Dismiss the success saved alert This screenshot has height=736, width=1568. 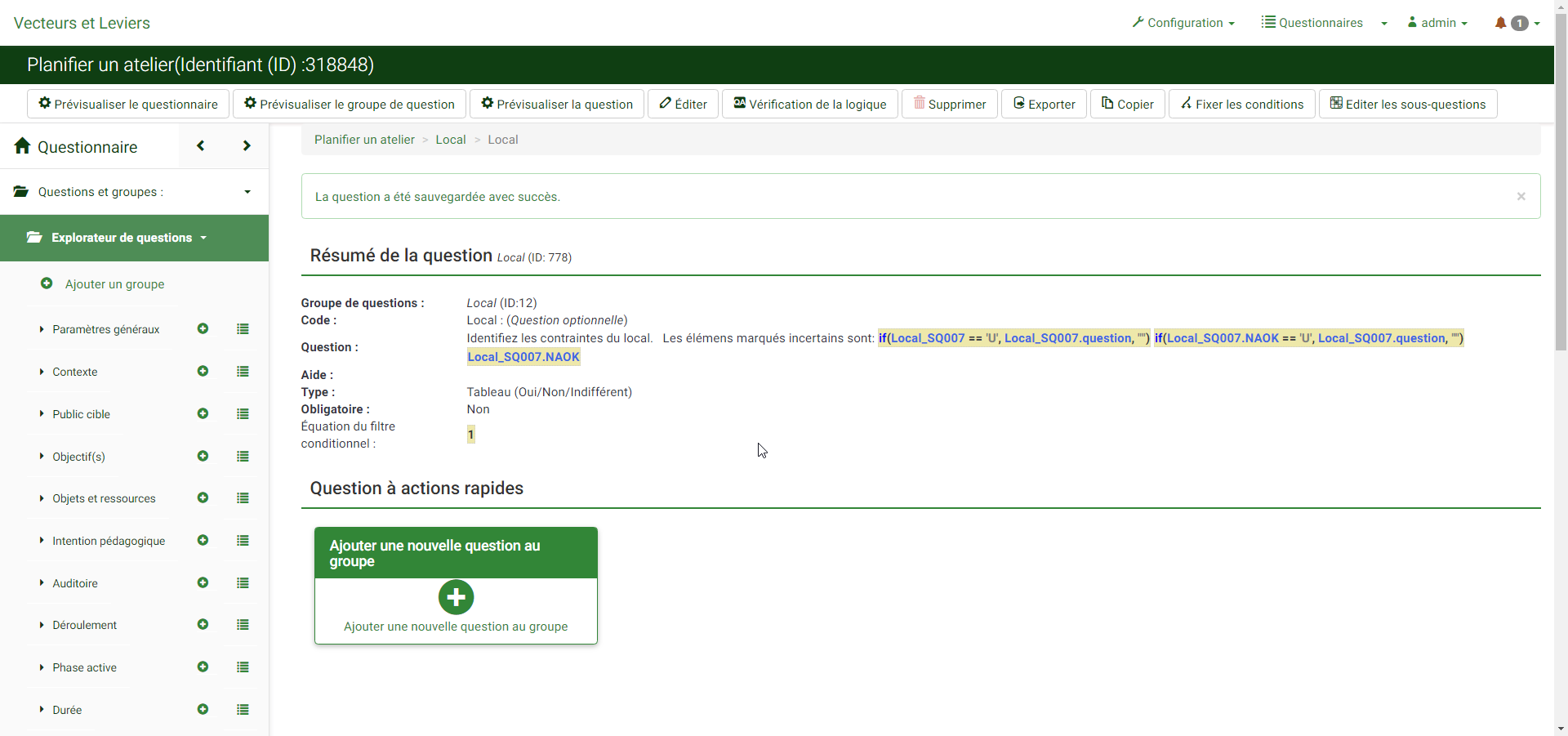[1521, 196]
